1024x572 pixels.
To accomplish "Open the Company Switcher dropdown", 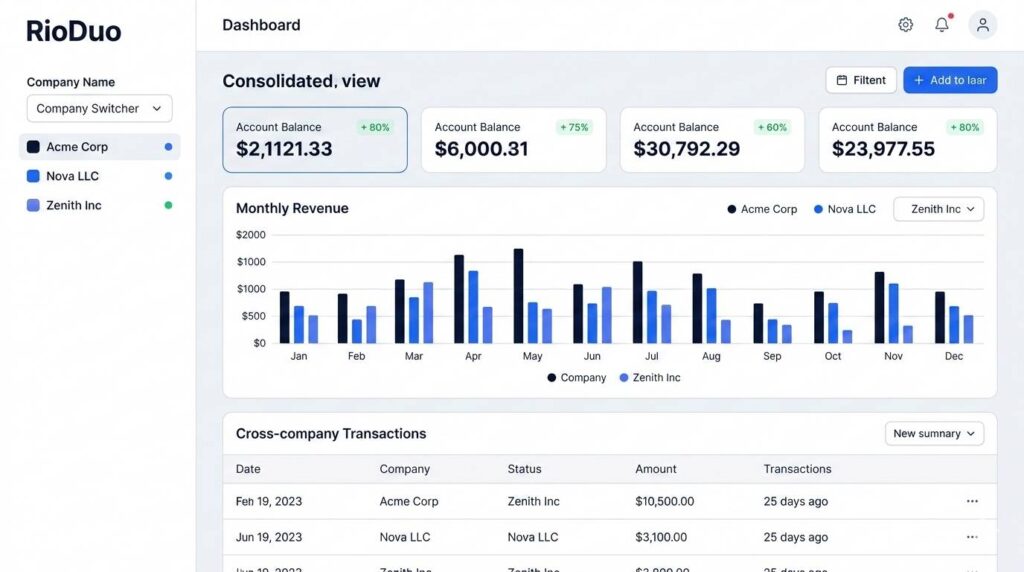I will click(99, 109).
